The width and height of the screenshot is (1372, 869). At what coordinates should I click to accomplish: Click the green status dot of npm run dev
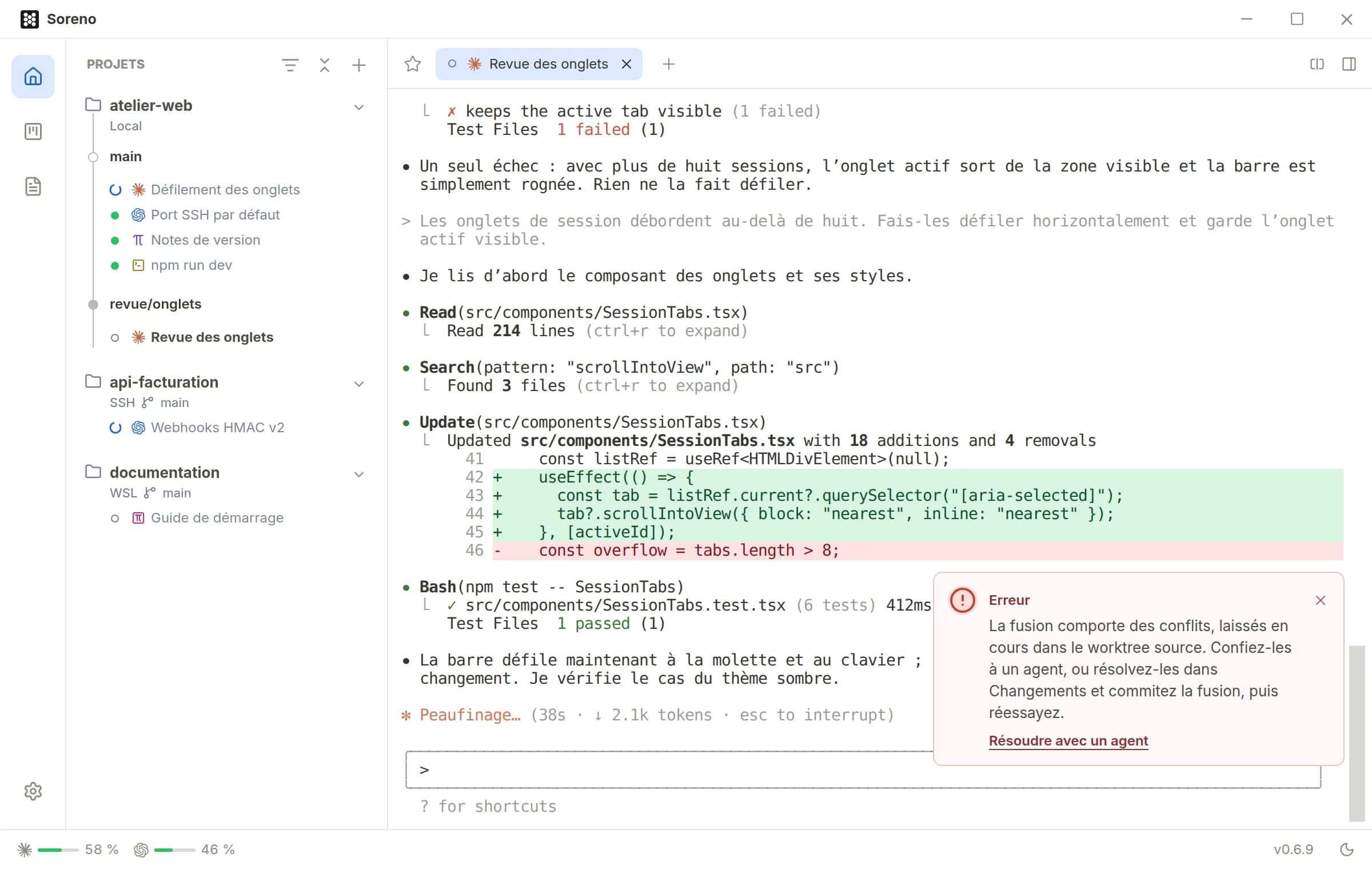pyautogui.click(x=115, y=266)
